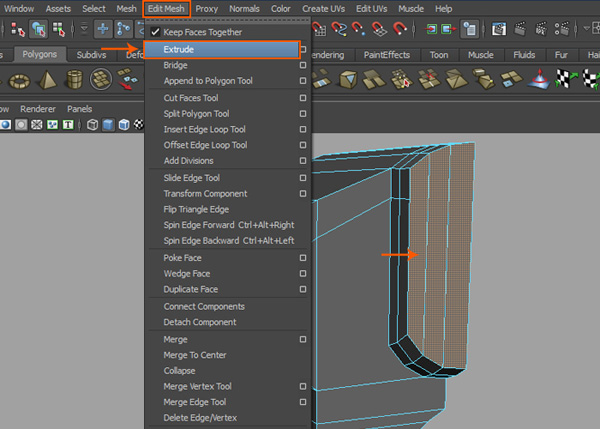Open the Proxy menu
600x429 pixels.
click(207, 9)
